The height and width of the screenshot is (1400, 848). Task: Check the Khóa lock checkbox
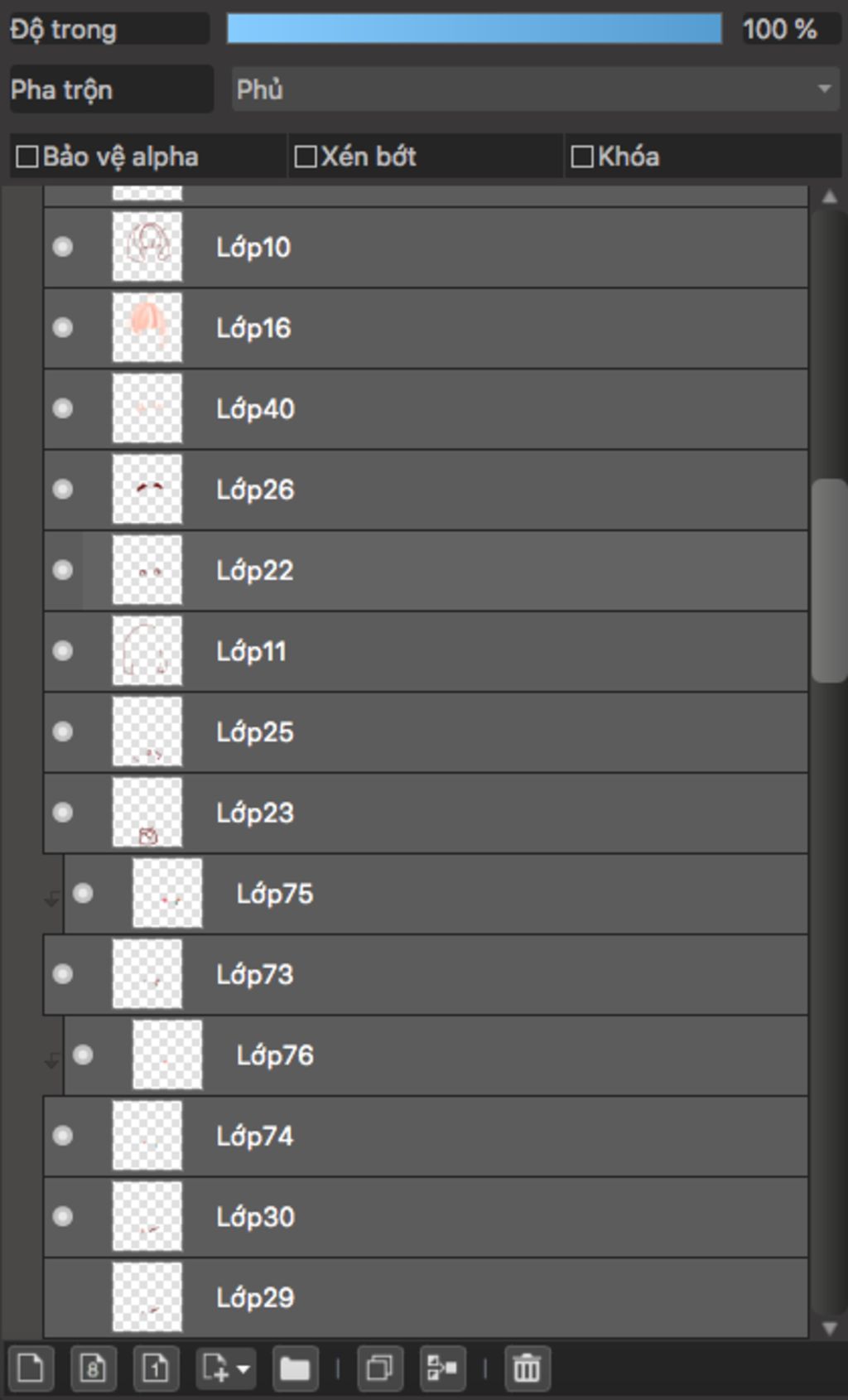pos(582,157)
